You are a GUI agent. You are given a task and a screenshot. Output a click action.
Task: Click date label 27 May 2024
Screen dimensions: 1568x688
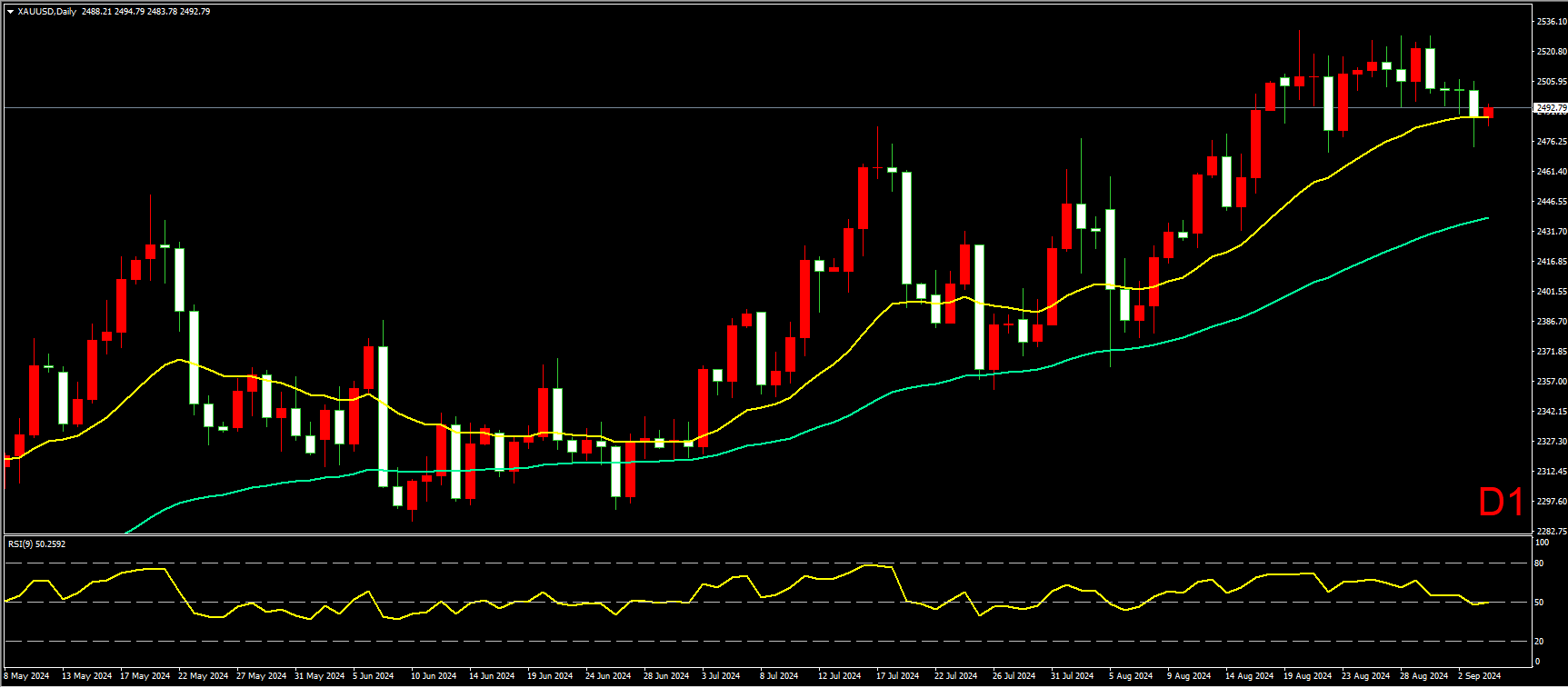tap(262, 676)
